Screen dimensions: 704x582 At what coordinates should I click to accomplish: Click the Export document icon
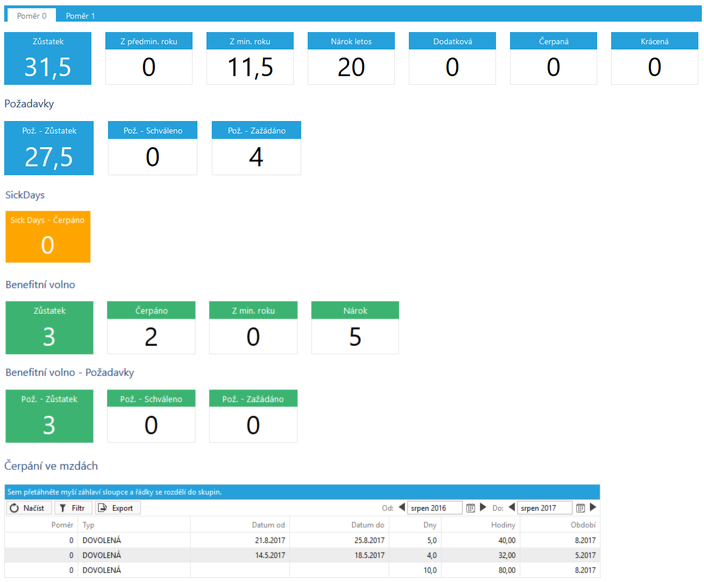(x=102, y=508)
